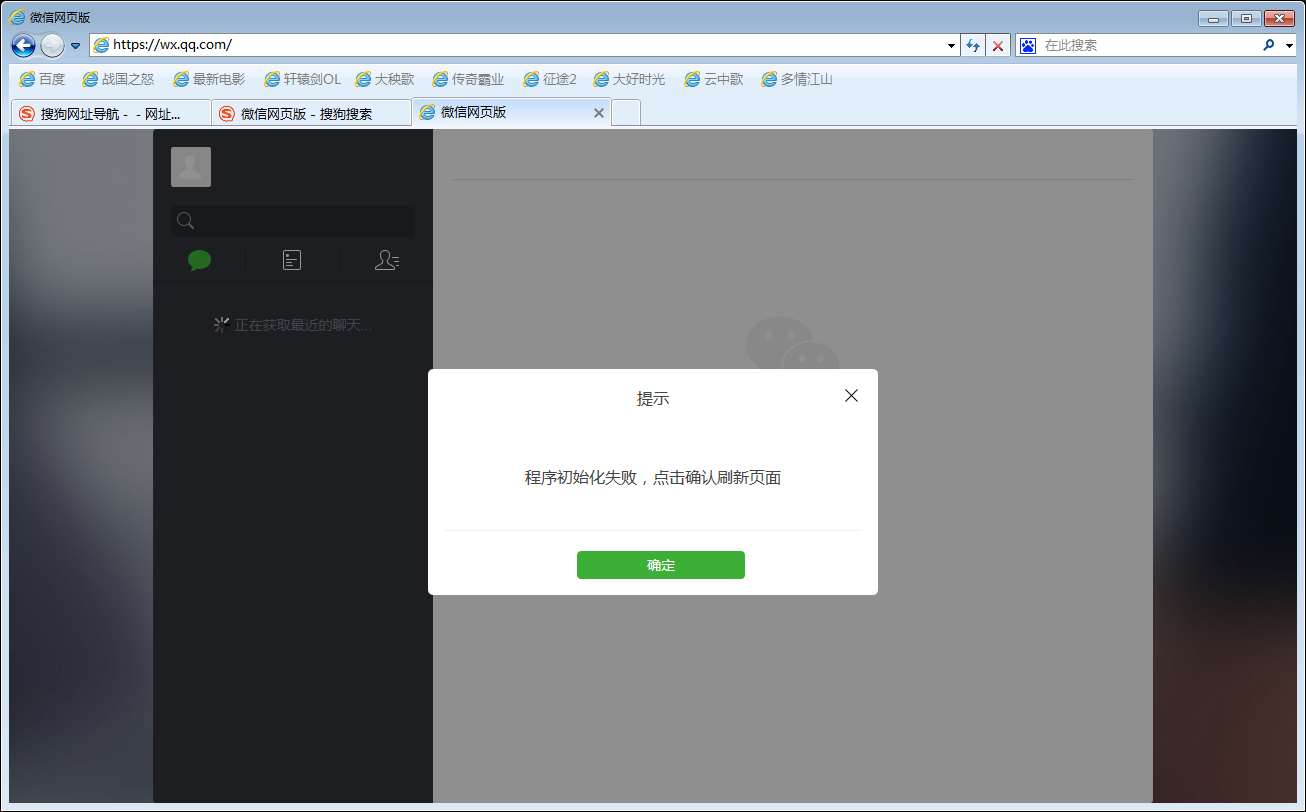Open the 百度 bookmark
The image size is (1306, 812).
pyautogui.click(x=42, y=79)
